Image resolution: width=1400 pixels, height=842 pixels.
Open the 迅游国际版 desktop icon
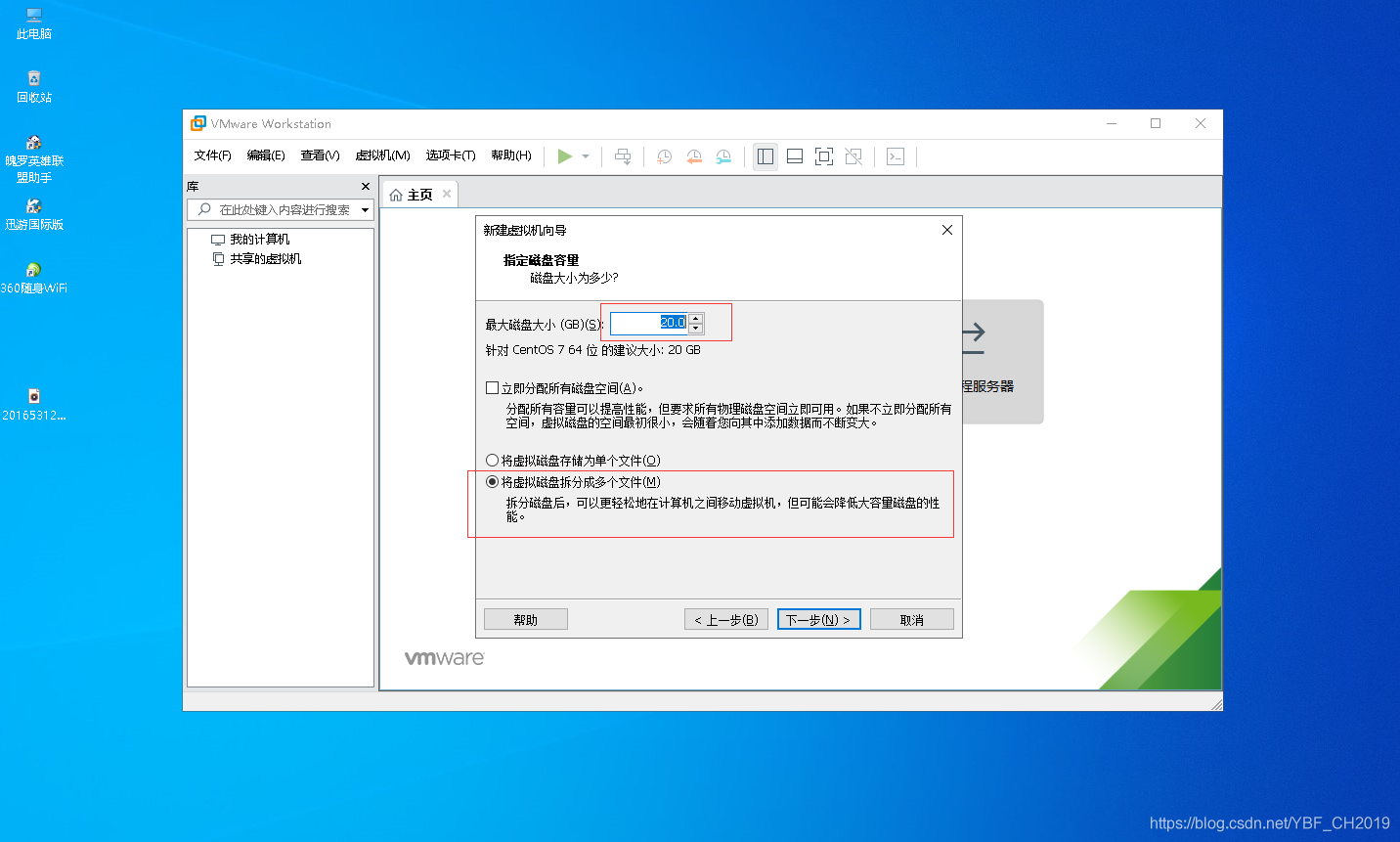(34, 214)
